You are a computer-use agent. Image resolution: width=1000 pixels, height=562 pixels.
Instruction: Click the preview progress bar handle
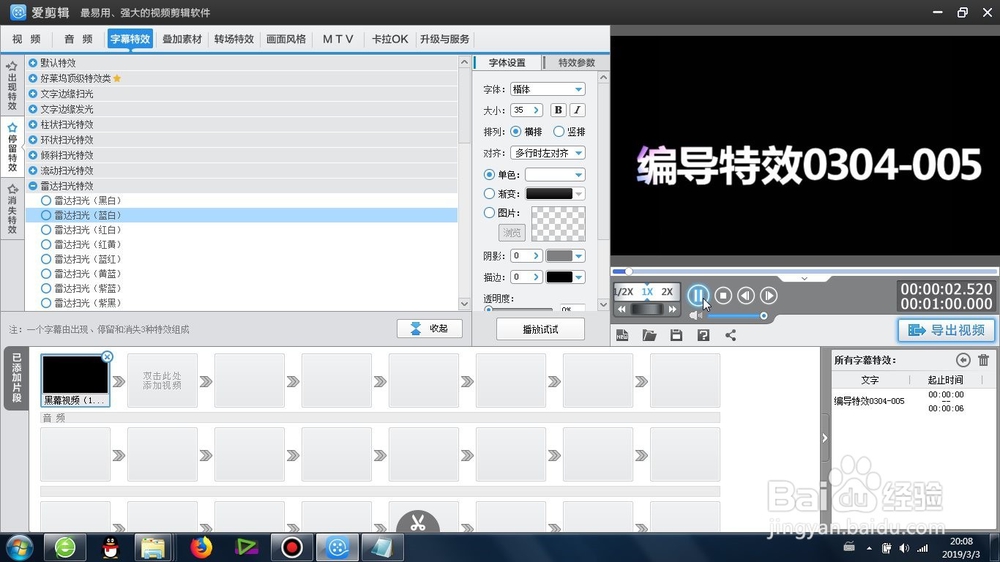point(628,272)
